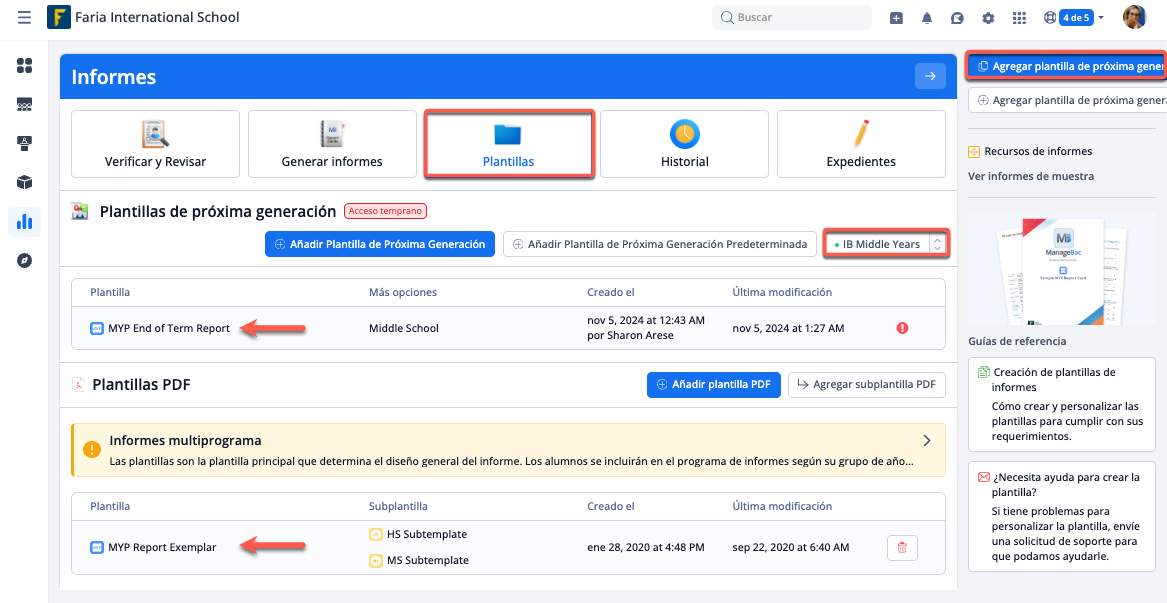Open the Generar informes tab
Screen dimensions: 1167x603
coord(332,145)
